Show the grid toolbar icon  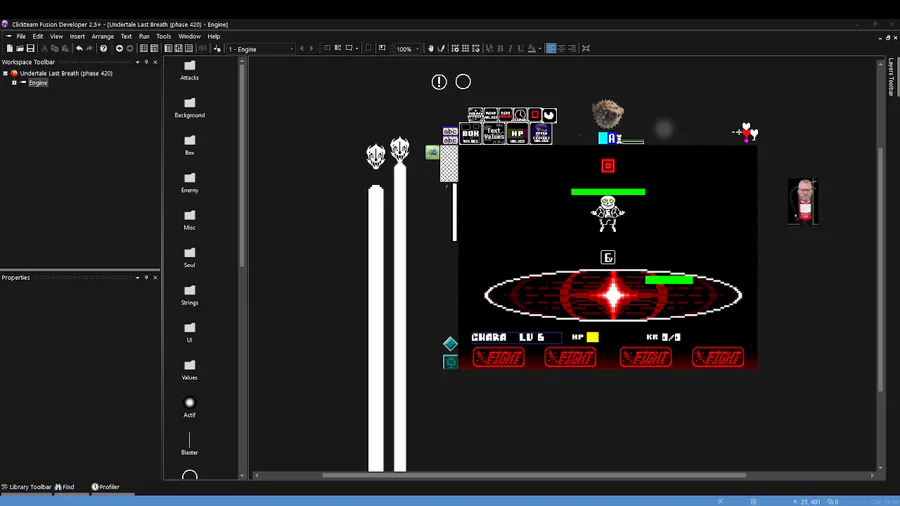465,49
